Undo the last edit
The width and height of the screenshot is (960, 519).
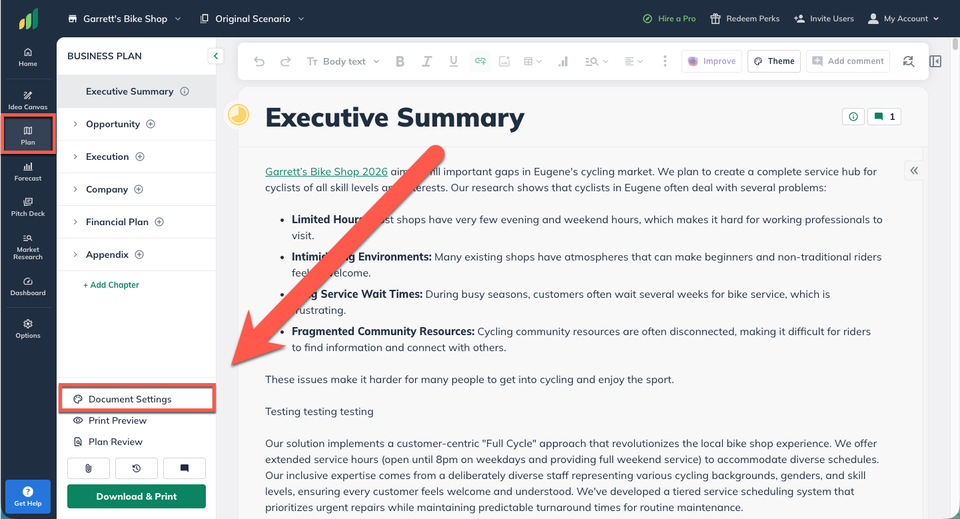pyautogui.click(x=259, y=61)
